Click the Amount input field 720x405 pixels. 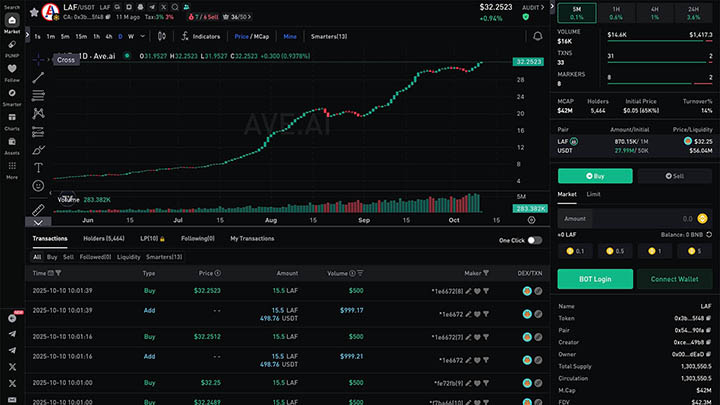click(x=620, y=218)
